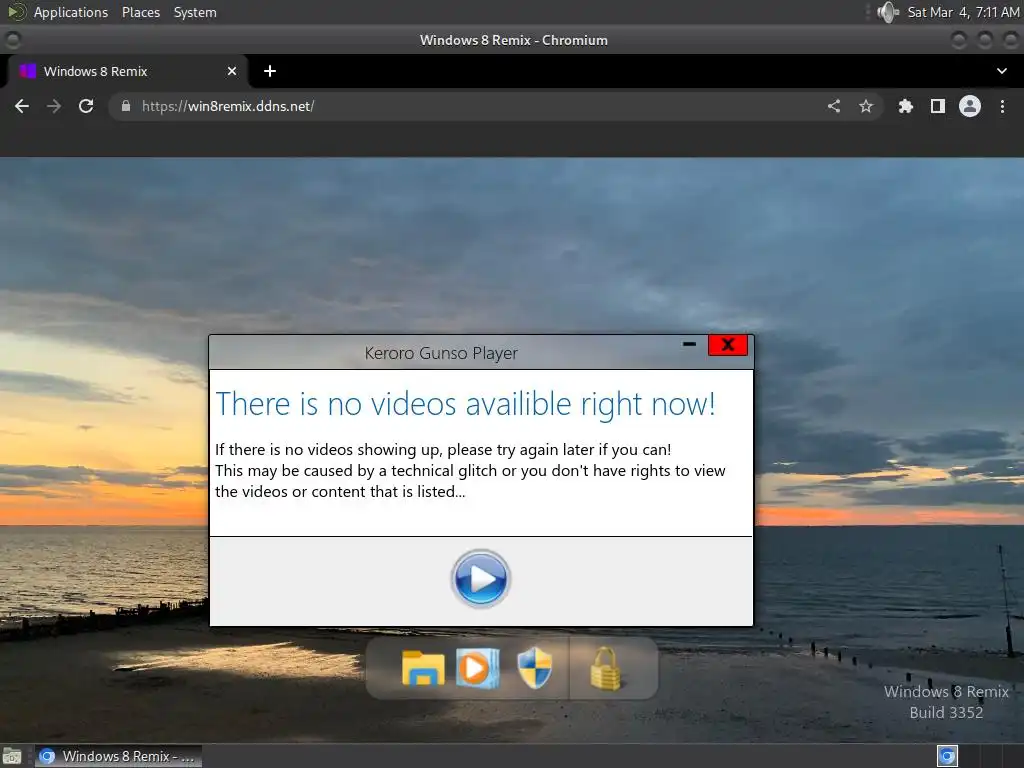View site security padlock info
Image resolution: width=1024 pixels, height=768 pixels.
point(126,106)
